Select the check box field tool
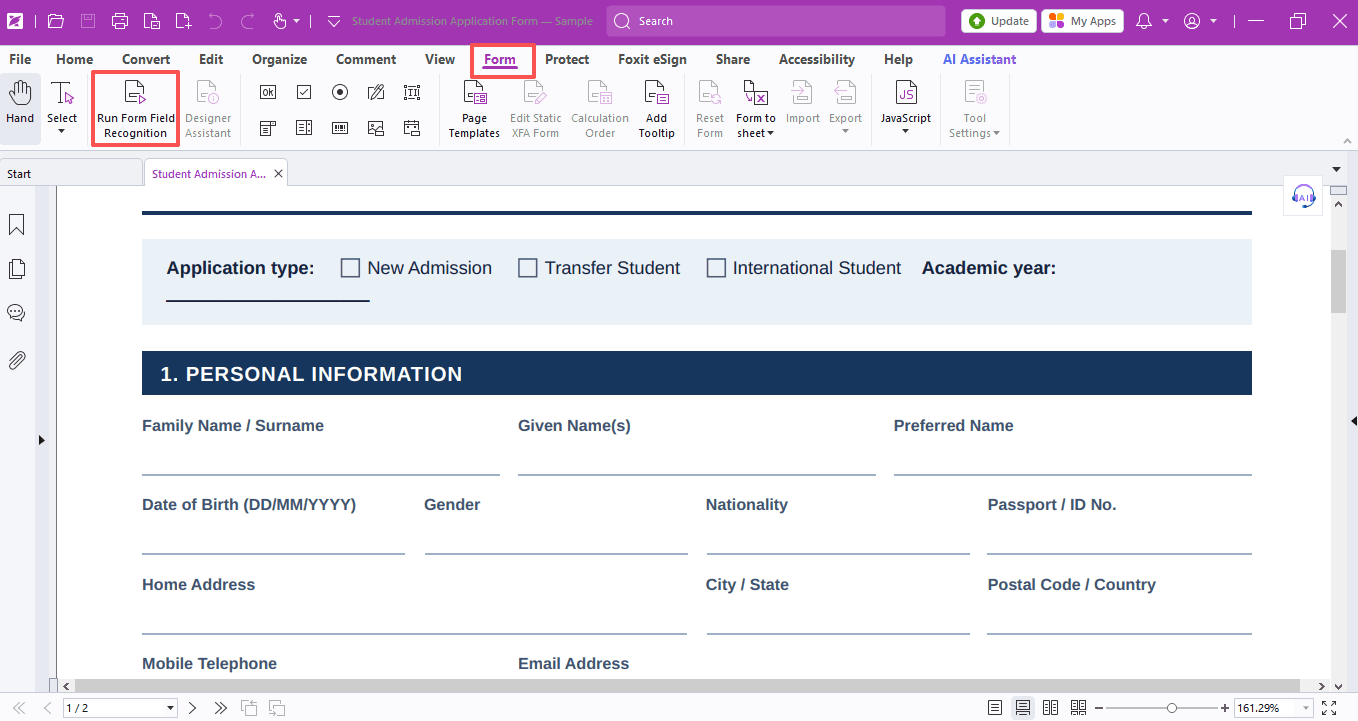 point(304,92)
